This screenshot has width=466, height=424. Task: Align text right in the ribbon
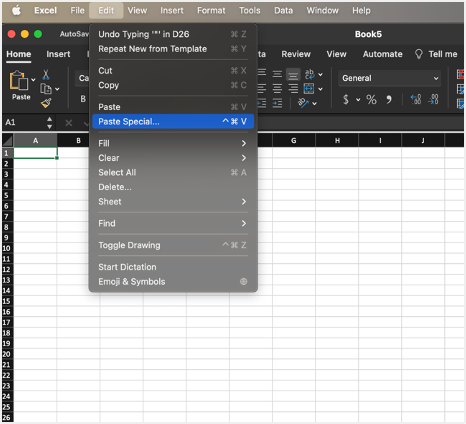293,89
